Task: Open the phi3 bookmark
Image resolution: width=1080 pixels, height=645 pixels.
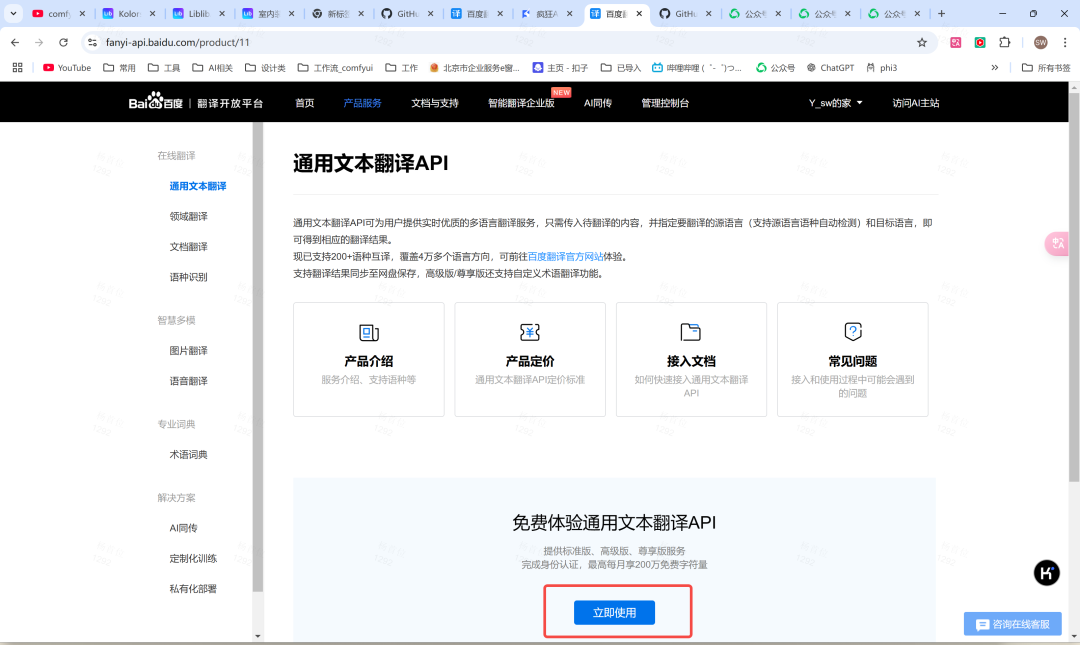Action: pos(882,68)
